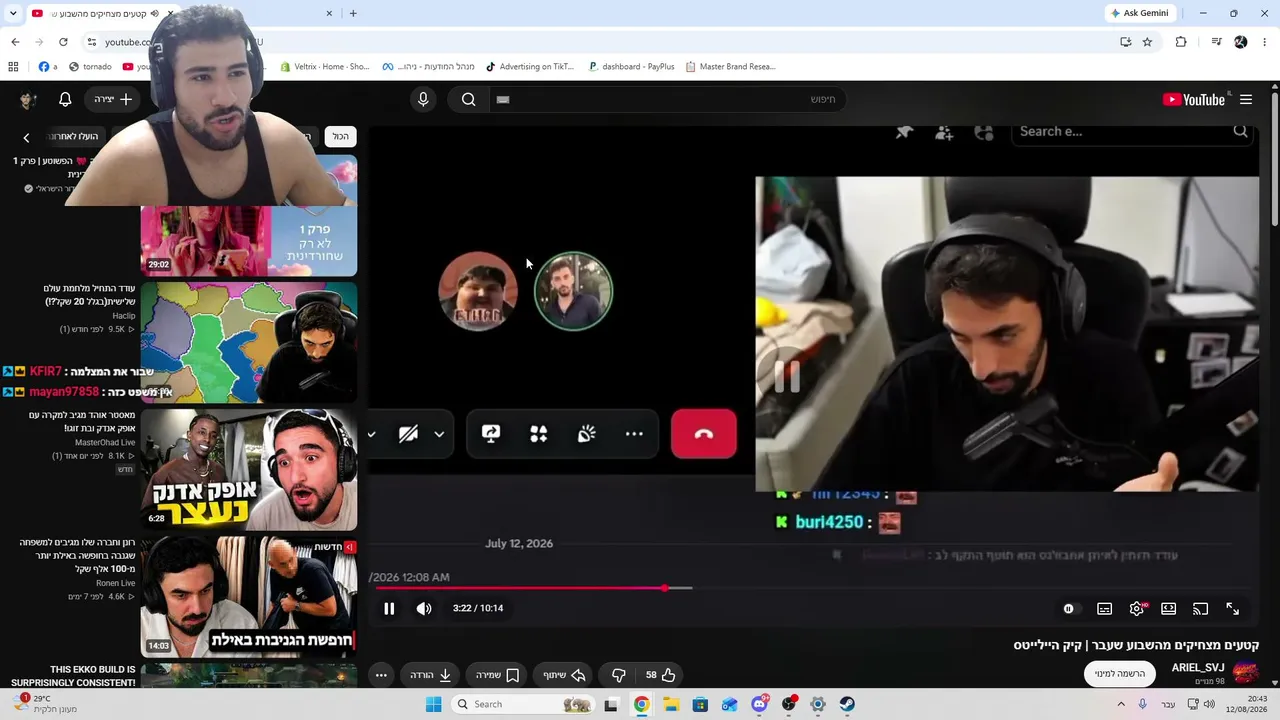The height and width of the screenshot is (720, 1280).
Task: Open Microsoft Store from the taskbar
Action: 700,704
